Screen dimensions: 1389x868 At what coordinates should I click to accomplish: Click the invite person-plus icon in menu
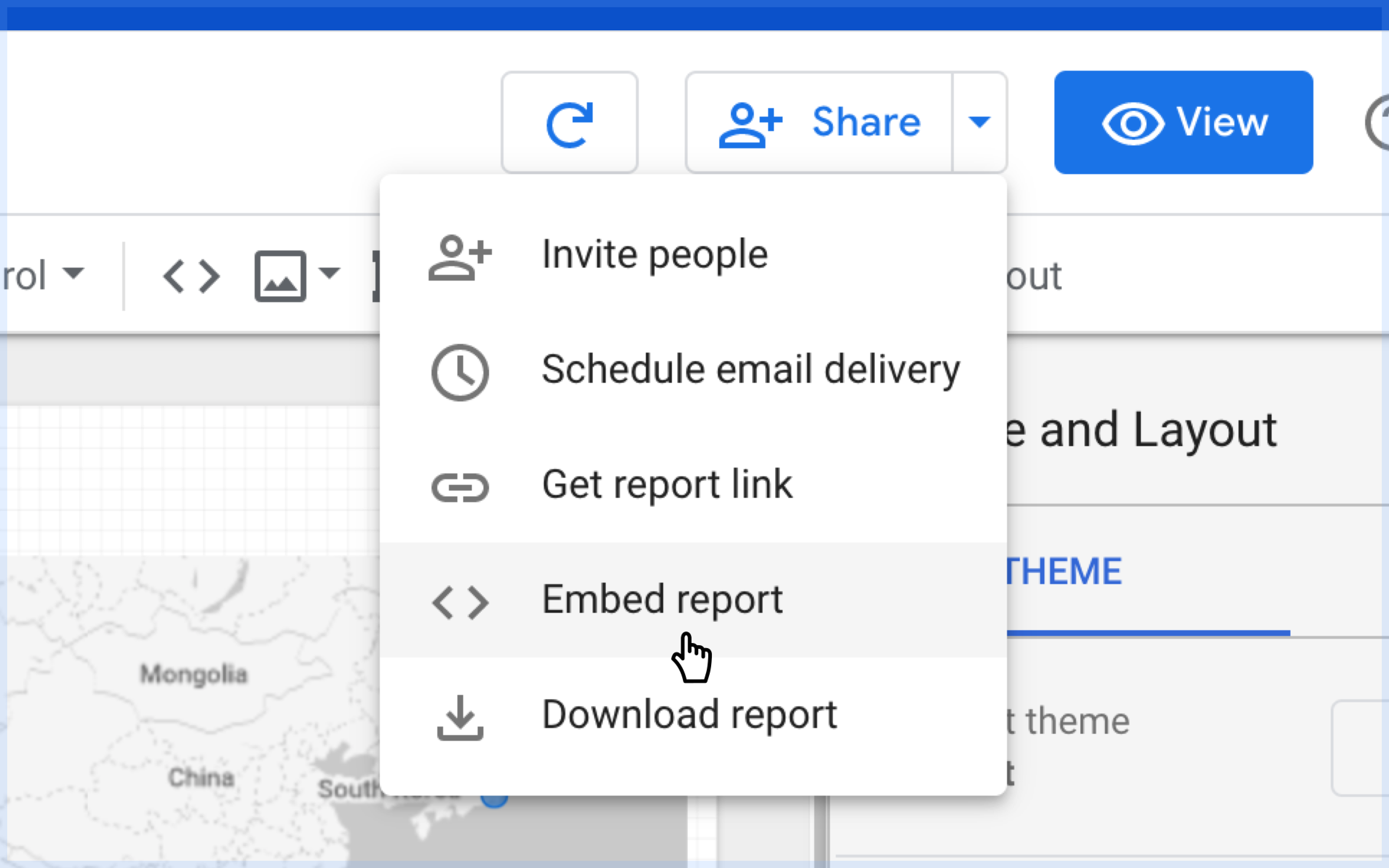tap(460, 257)
